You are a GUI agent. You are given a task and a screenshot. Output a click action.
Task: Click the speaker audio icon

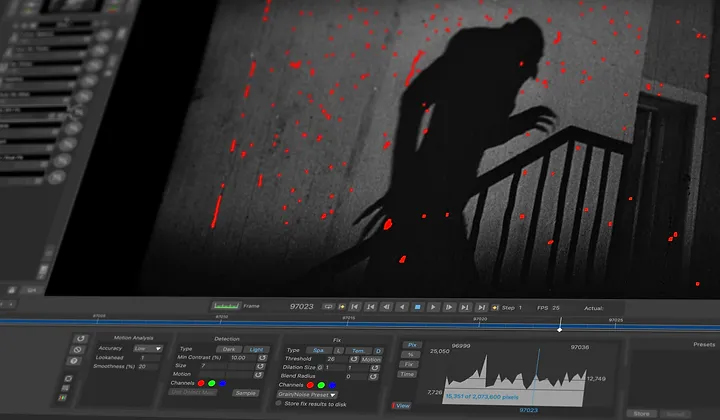(x=494, y=307)
